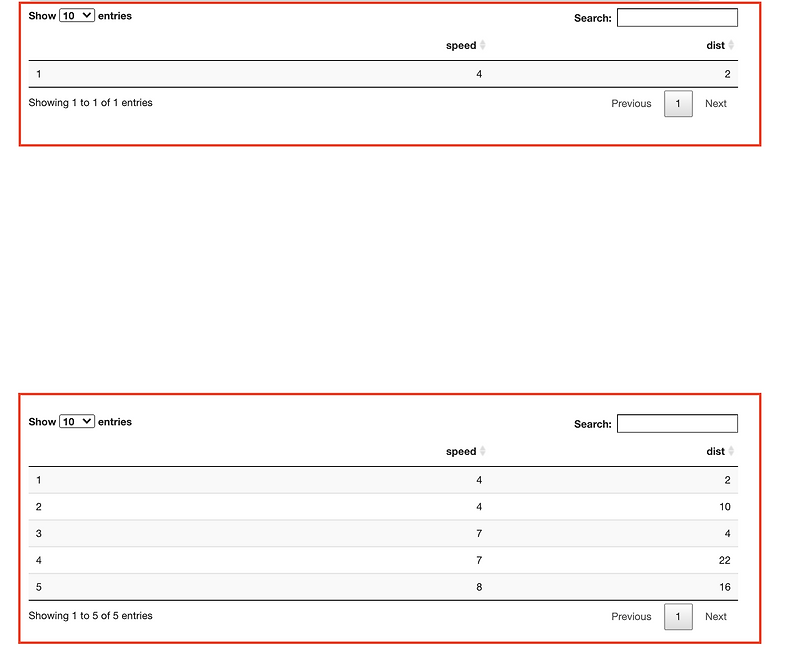This screenshot has height=657, width=800.
Task: Select page 1 in the second table's pagination
Action: pyautogui.click(x=678, y=616)
